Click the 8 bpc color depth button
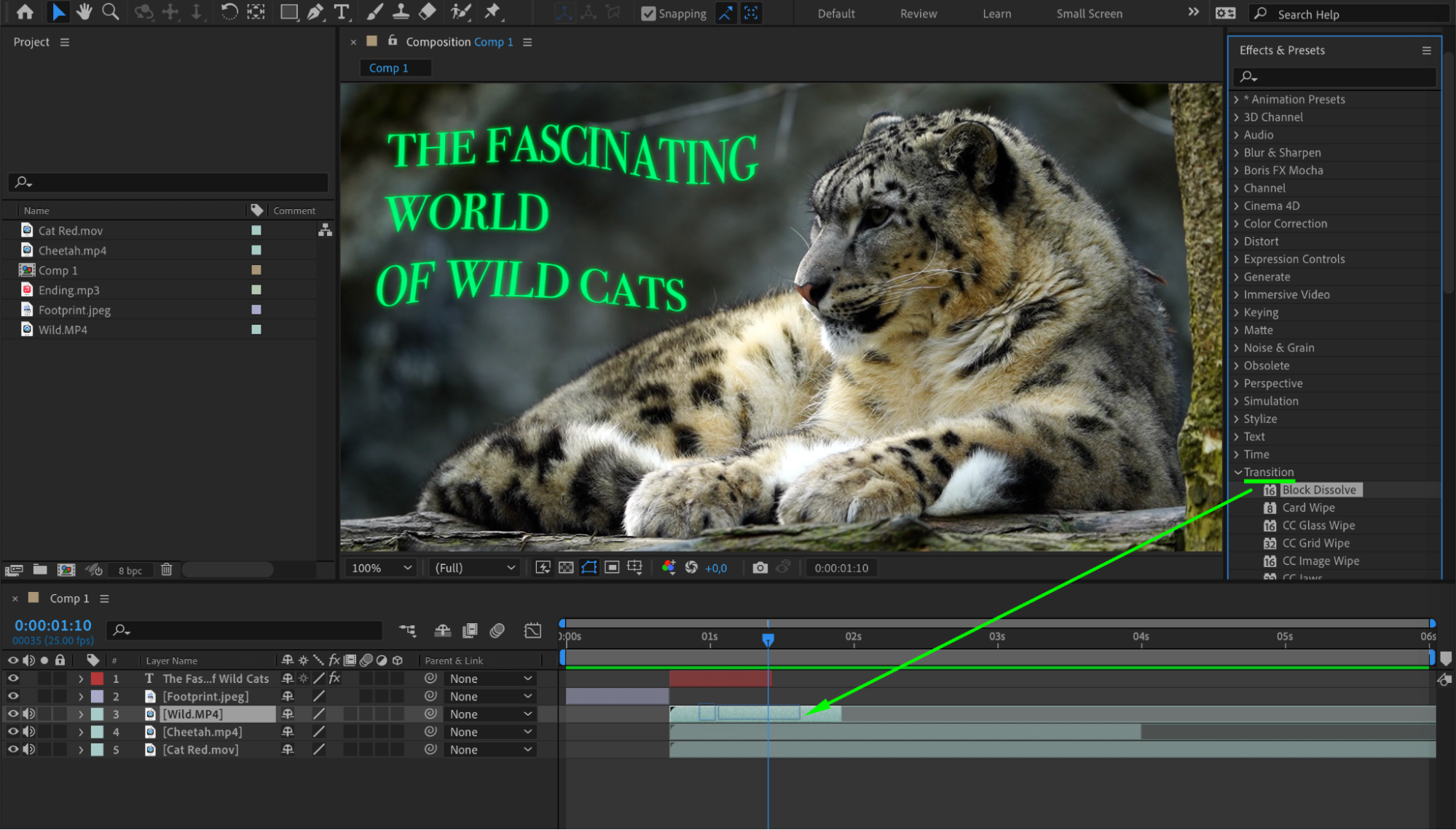Image resolution: width=1456 pixels, height=830 pixels. (x=130, y=571)
